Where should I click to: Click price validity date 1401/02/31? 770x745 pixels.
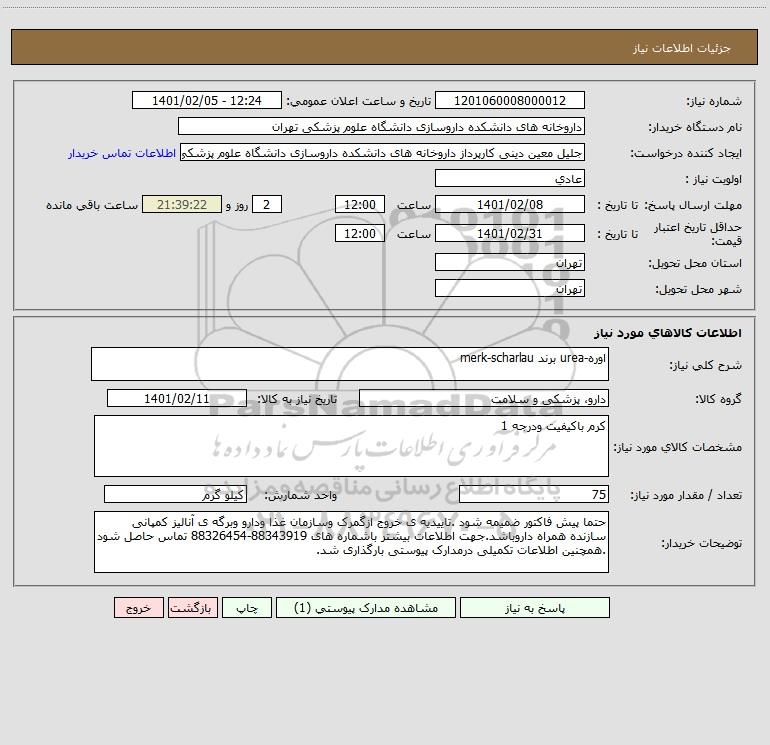pyautogui.click(x=510, y=233)
